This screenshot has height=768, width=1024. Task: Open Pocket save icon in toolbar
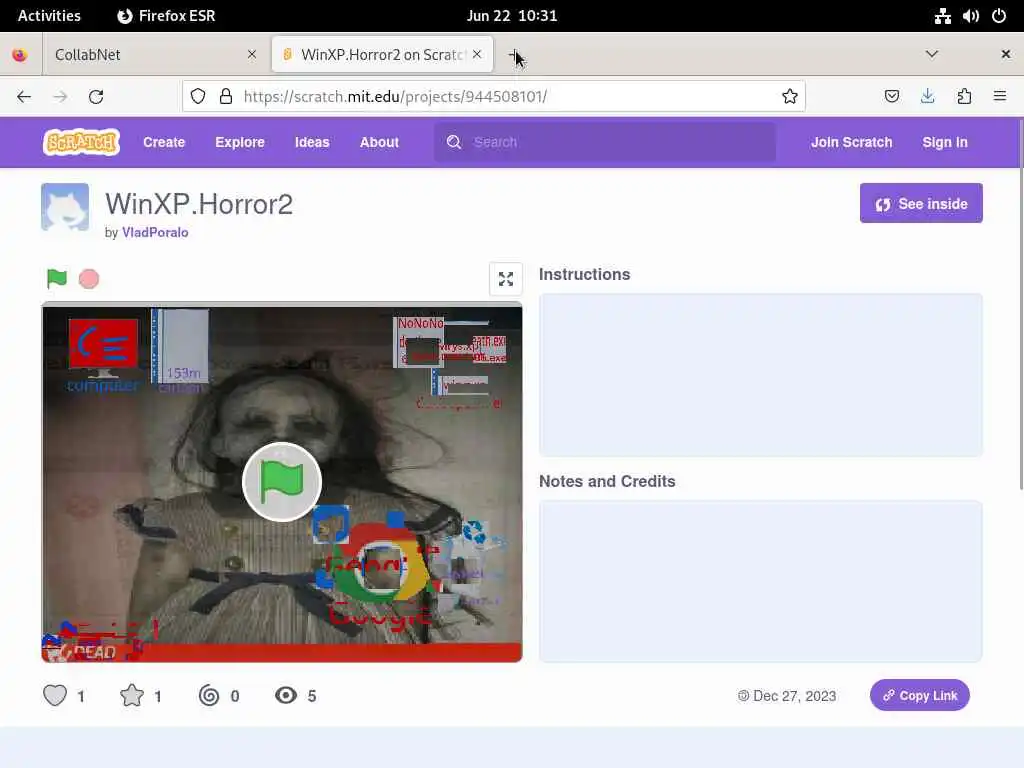click(x=891, y=97)
